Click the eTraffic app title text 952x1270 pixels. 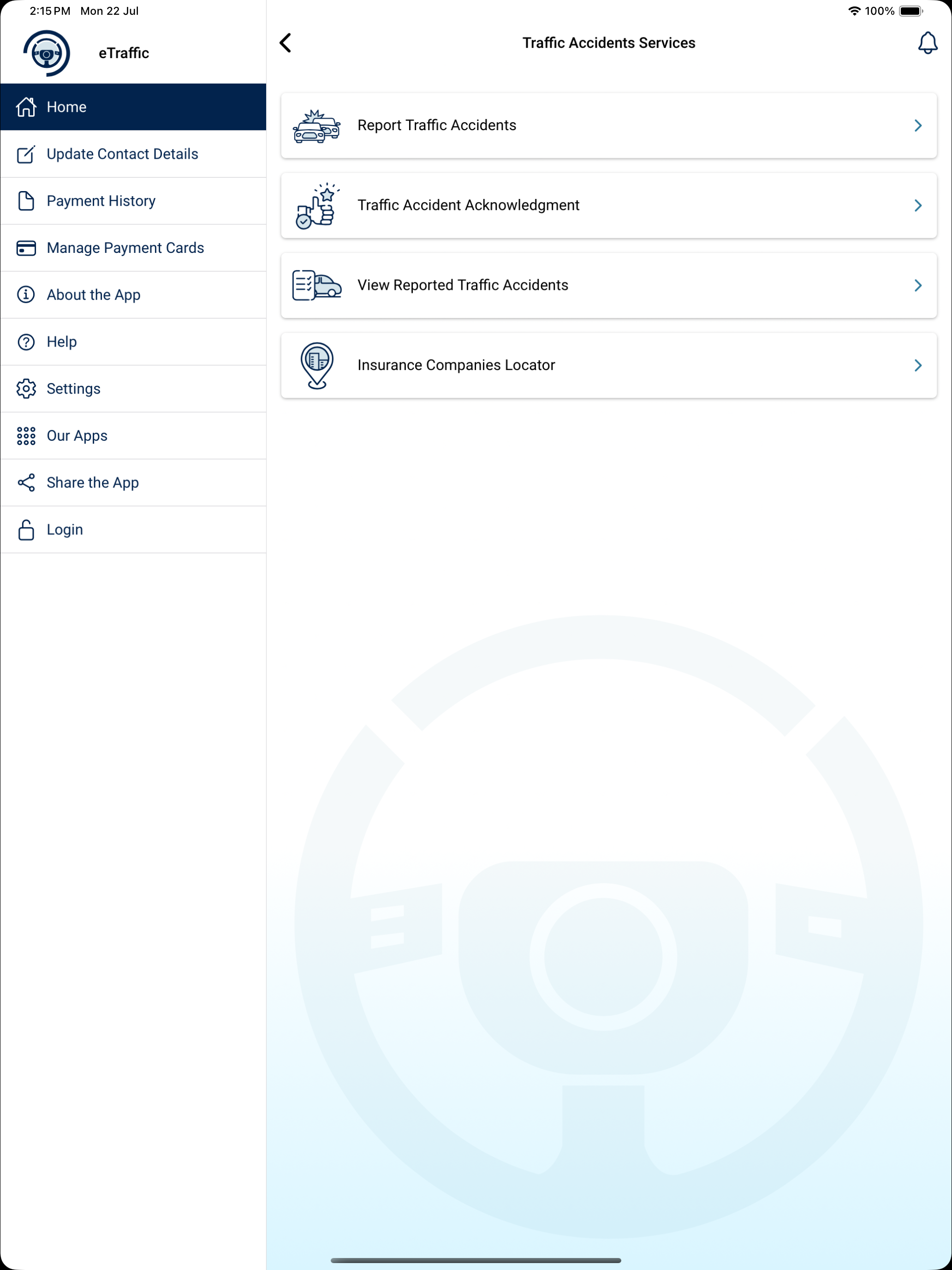point(124,54)
